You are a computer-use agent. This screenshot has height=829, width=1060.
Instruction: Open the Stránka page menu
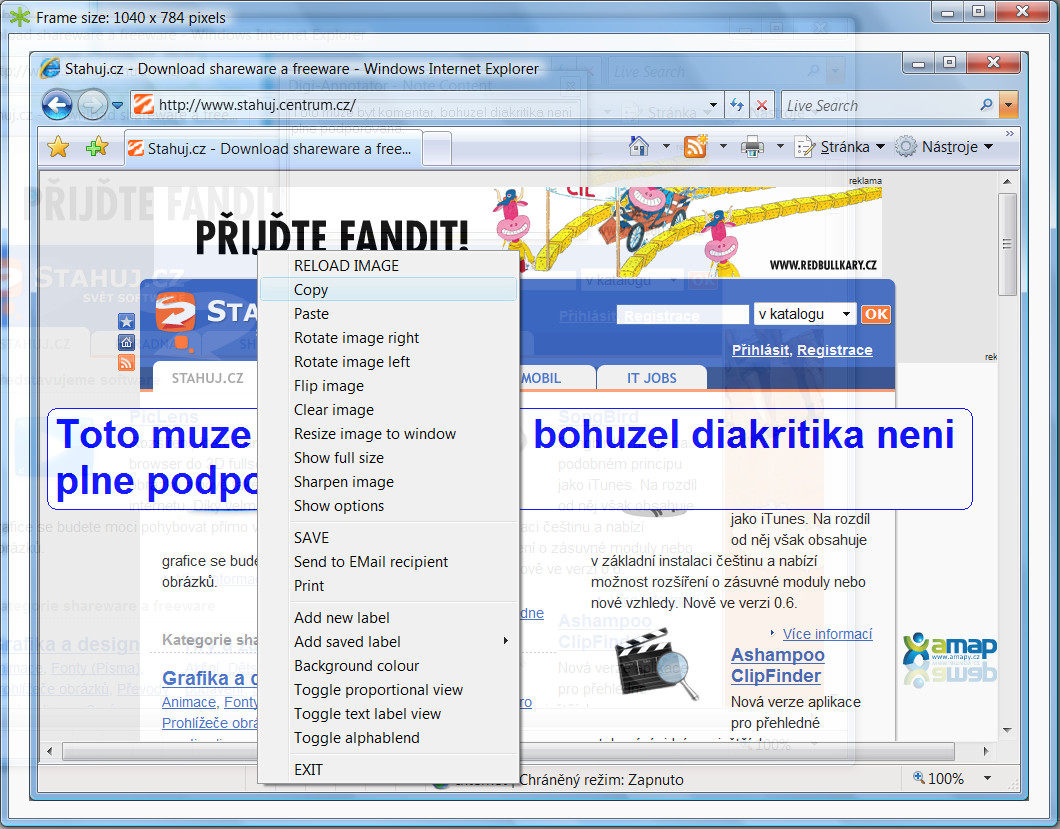[x=840, y=147]
